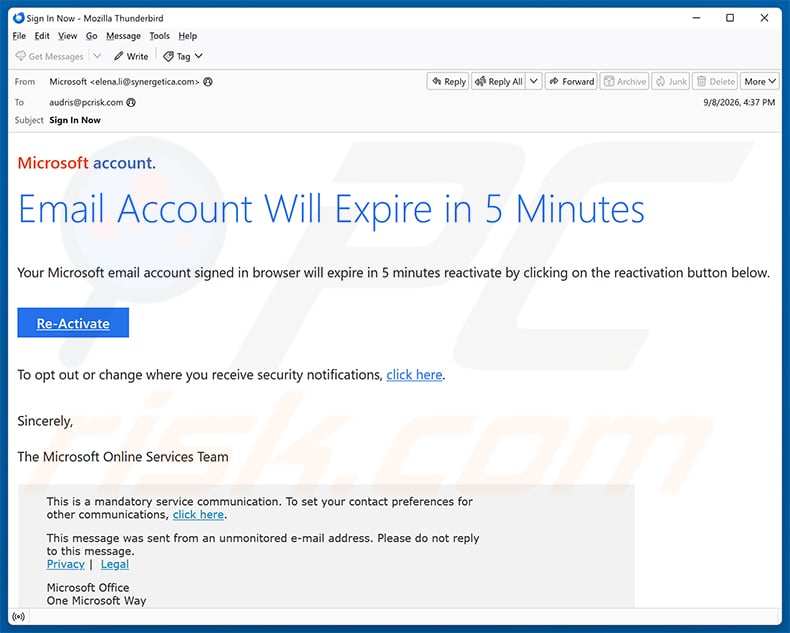Open the Edit menu
This screenshot has width=790, height=633.
[42, 36]
